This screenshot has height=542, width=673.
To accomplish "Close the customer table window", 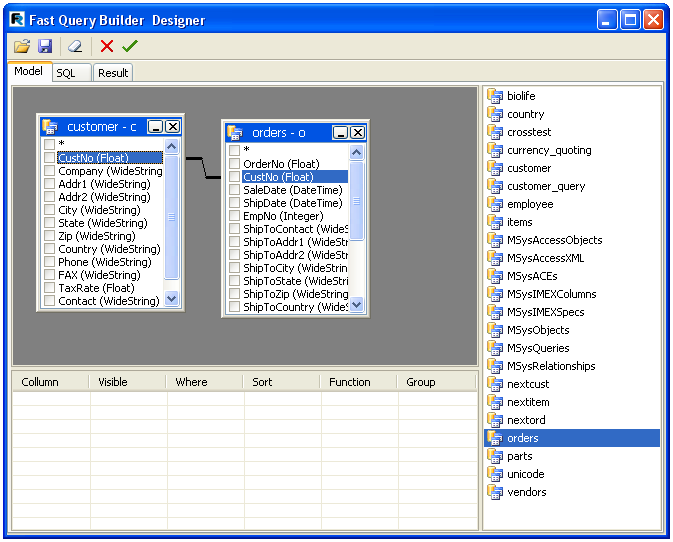I will (x=172, y=127).
